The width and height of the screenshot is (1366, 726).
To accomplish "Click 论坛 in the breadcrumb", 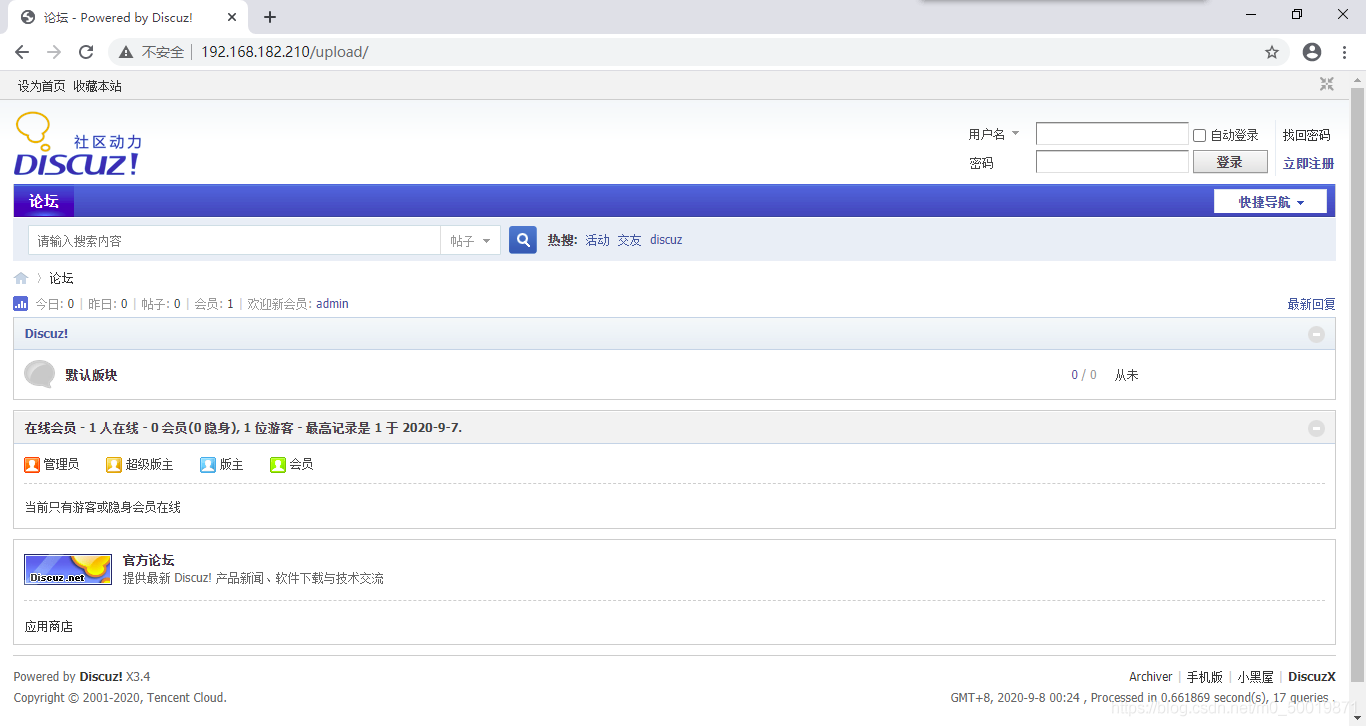I will pyautogui.click(x=62, y=278).
